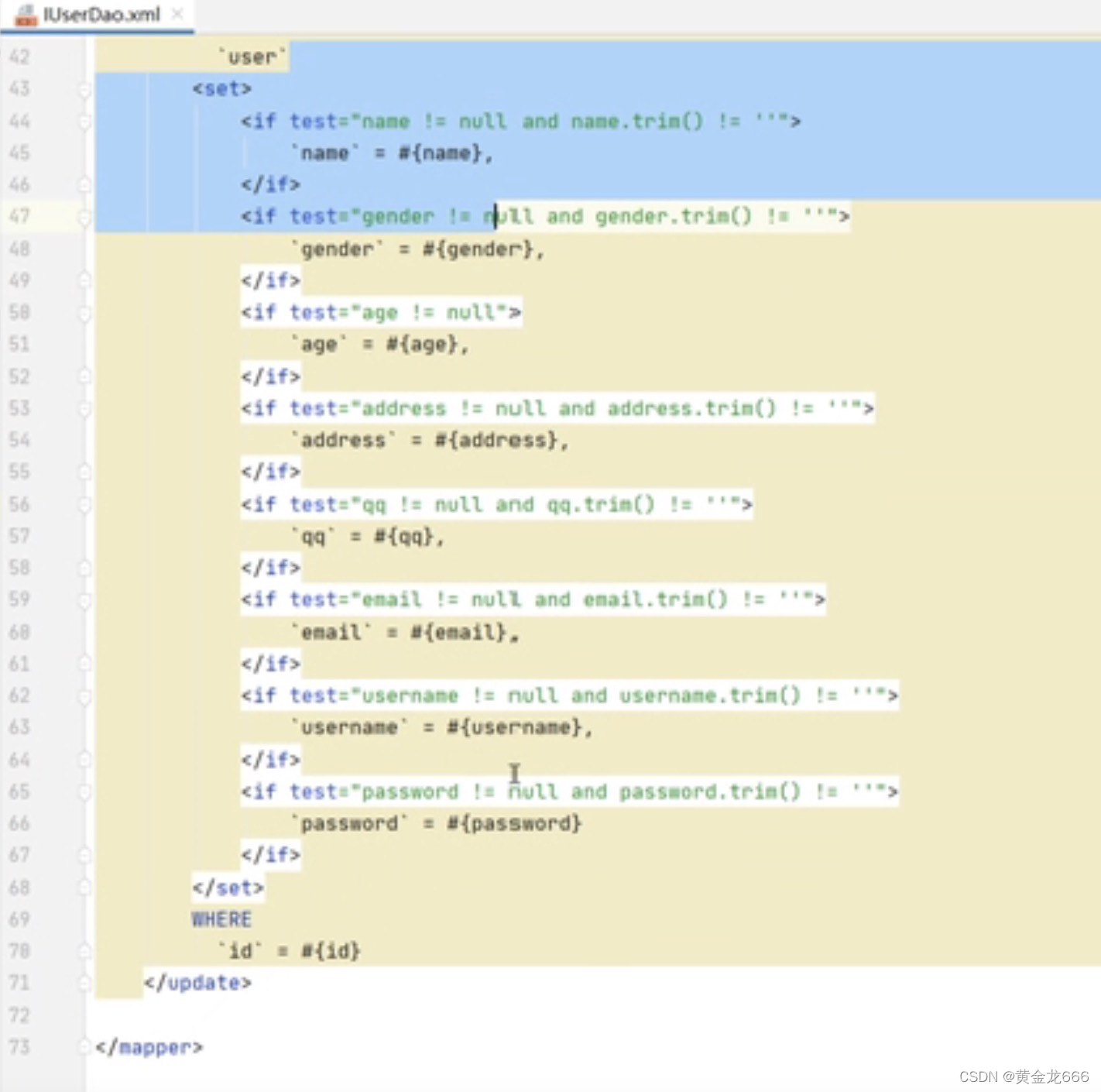Click `address` = #{address}, assignment
Viewport: 1101px width, 1092px height.
(x=430, y=441)
